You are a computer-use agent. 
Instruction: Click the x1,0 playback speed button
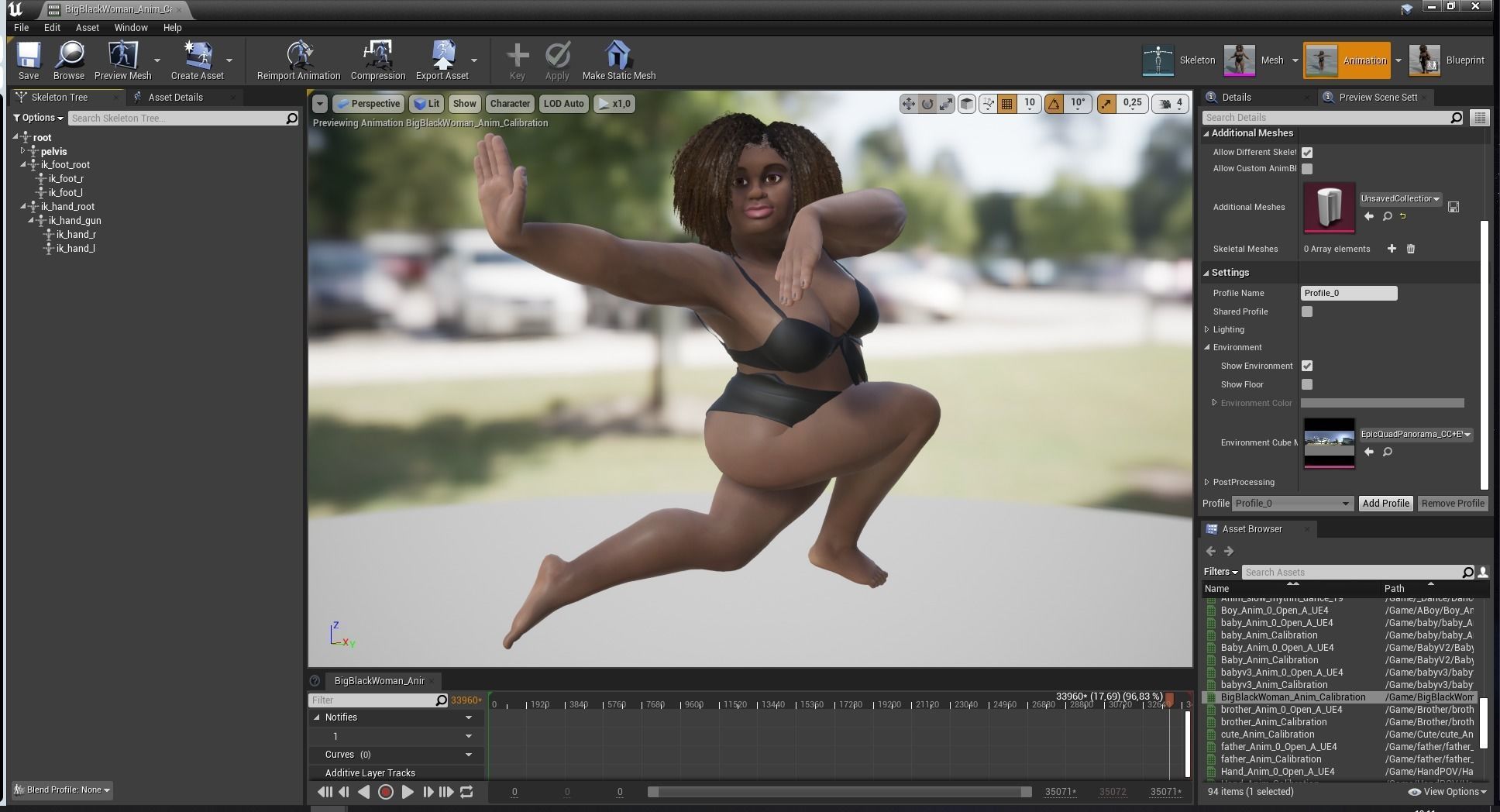[x=614, y=104]
